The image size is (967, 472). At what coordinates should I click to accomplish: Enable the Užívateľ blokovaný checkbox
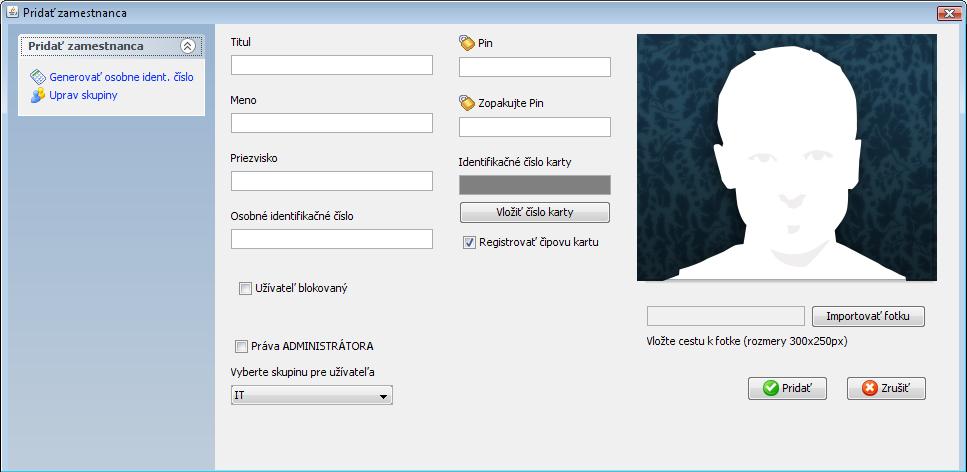pyautogui.click(x=245, y=288)
